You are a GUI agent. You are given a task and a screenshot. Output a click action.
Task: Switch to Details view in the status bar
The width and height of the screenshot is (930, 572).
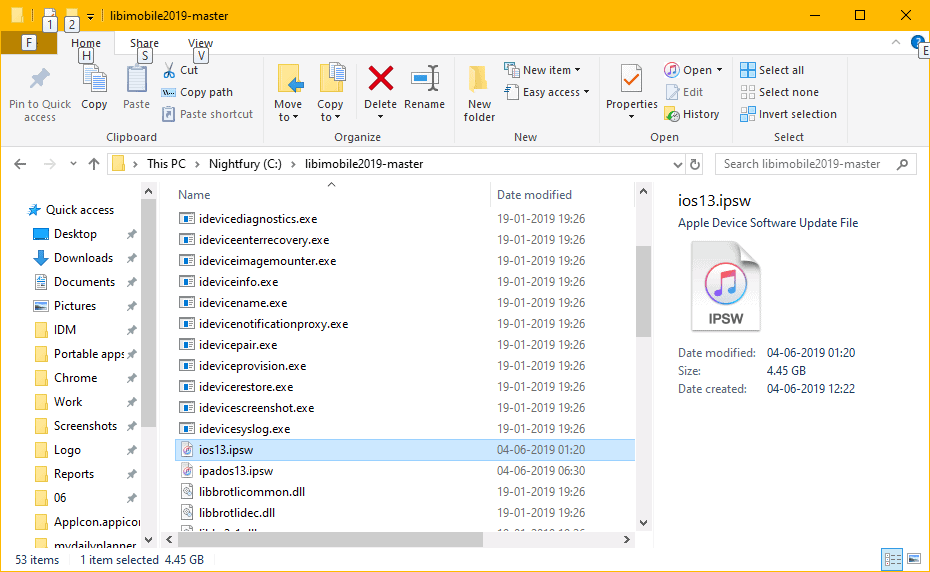892,559
